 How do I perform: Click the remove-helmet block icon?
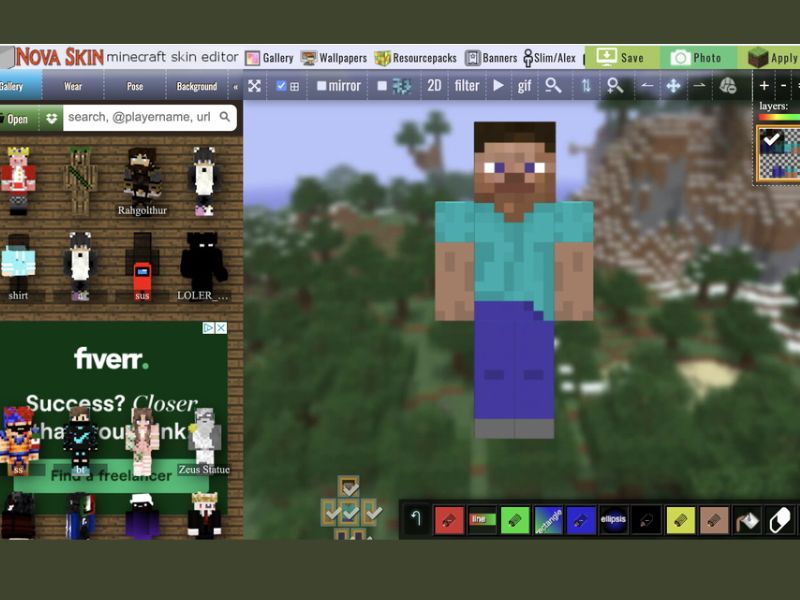tap(728, 86)
